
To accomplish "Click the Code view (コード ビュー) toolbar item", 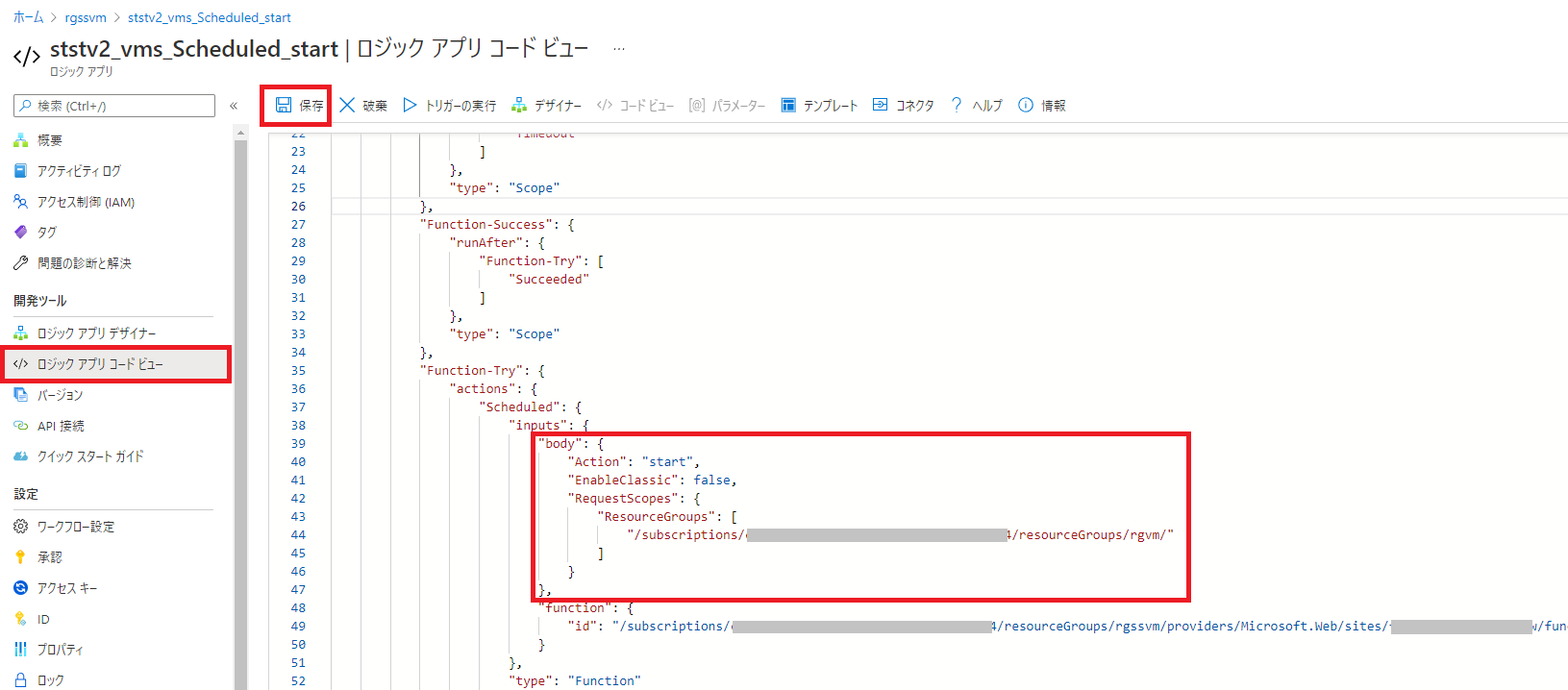I will [x=635, y=105].
